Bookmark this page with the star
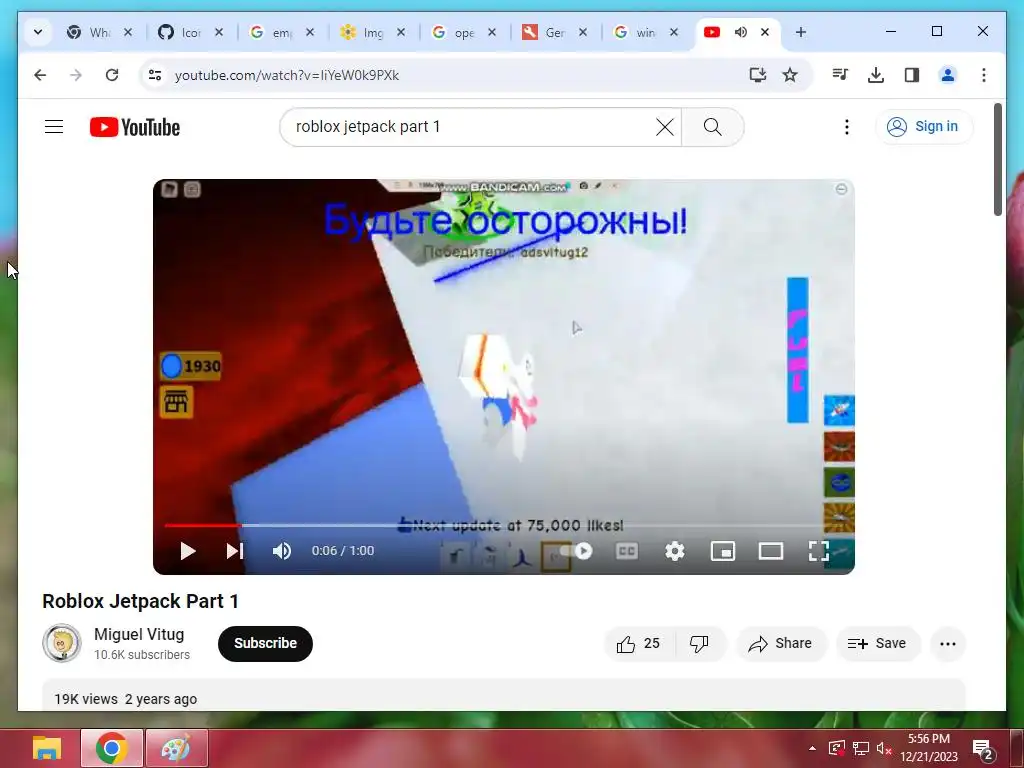 [790, 75]
